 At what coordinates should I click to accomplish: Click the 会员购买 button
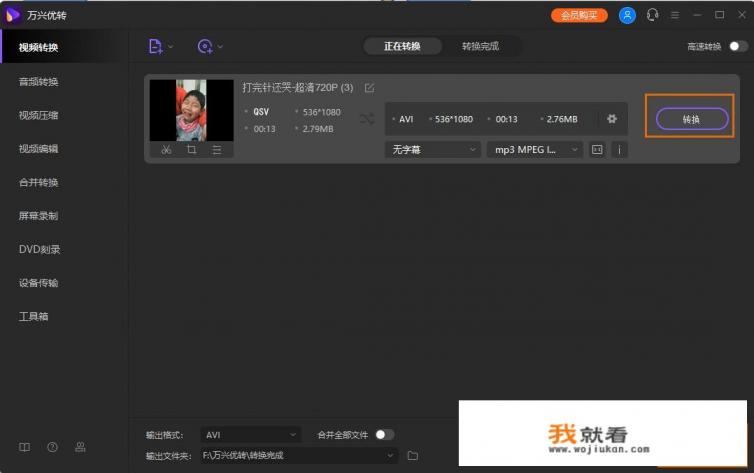point(579,15)
